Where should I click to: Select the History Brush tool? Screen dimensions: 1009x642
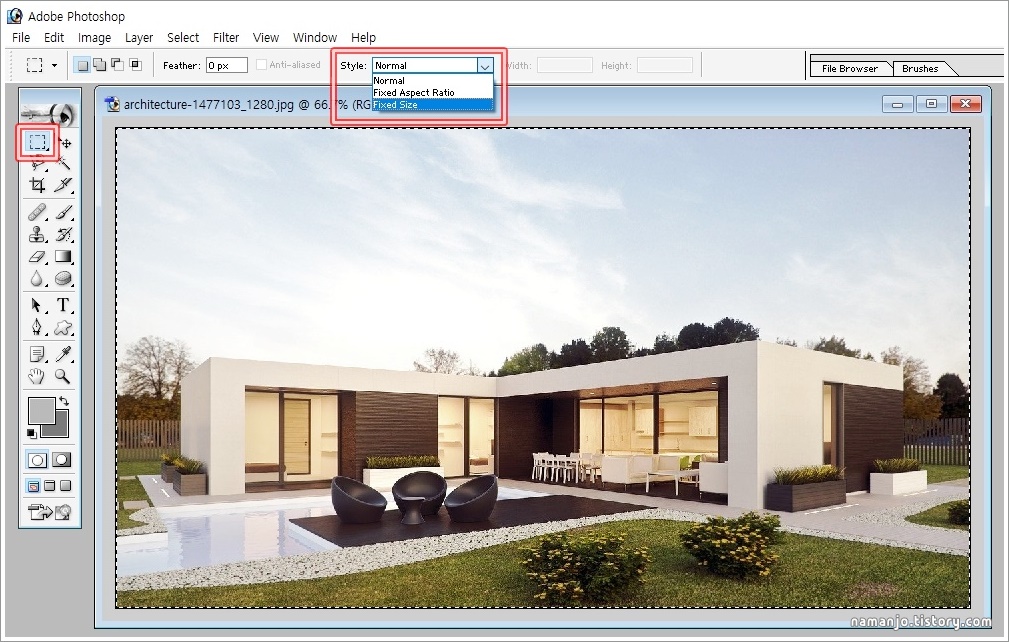click(64, 234)
